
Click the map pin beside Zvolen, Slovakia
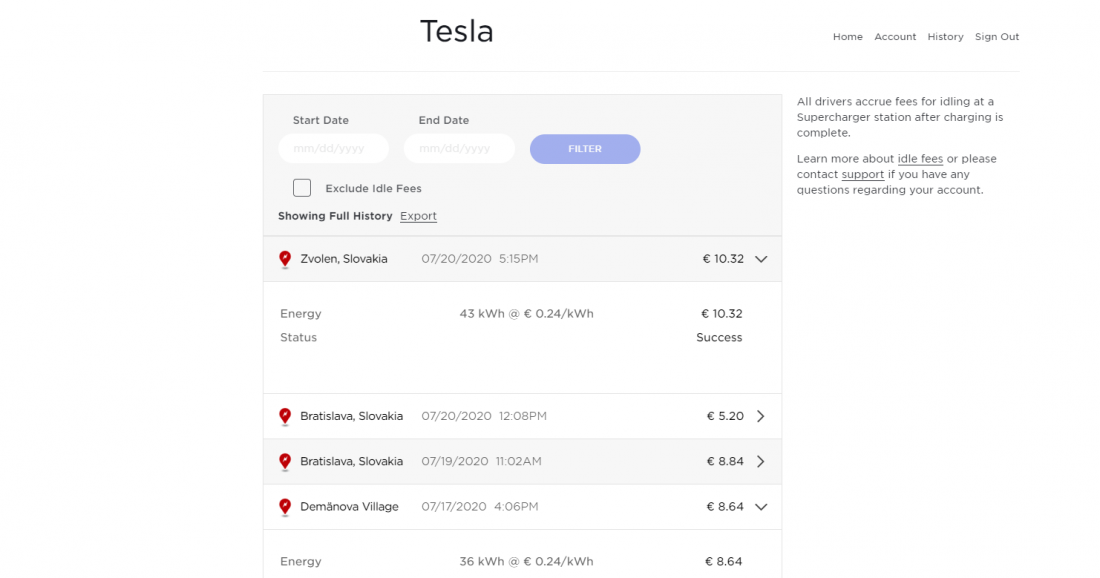(285, 260)
